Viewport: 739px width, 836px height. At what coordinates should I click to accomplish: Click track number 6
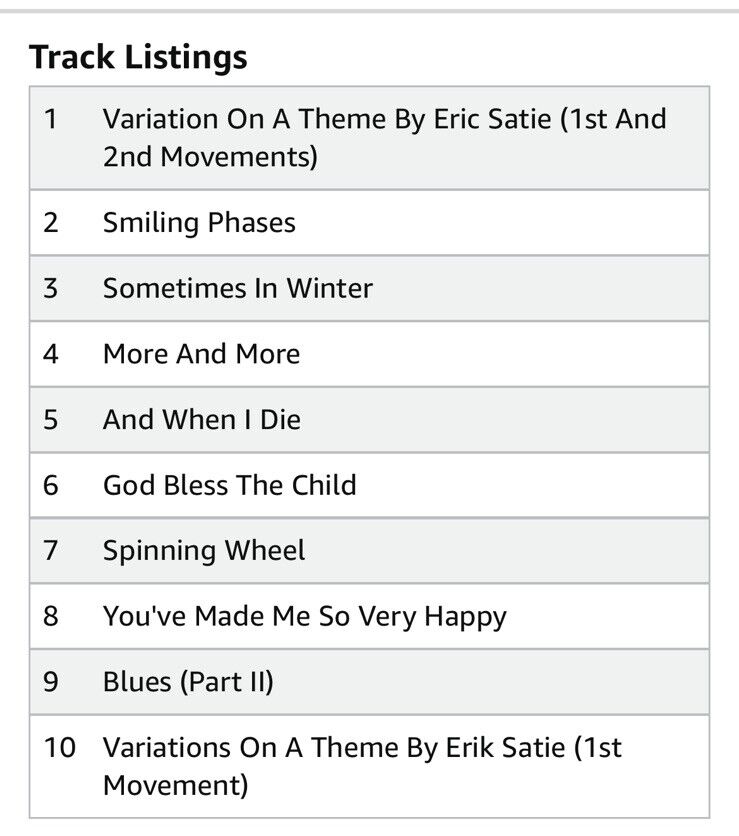coord(51,485)
